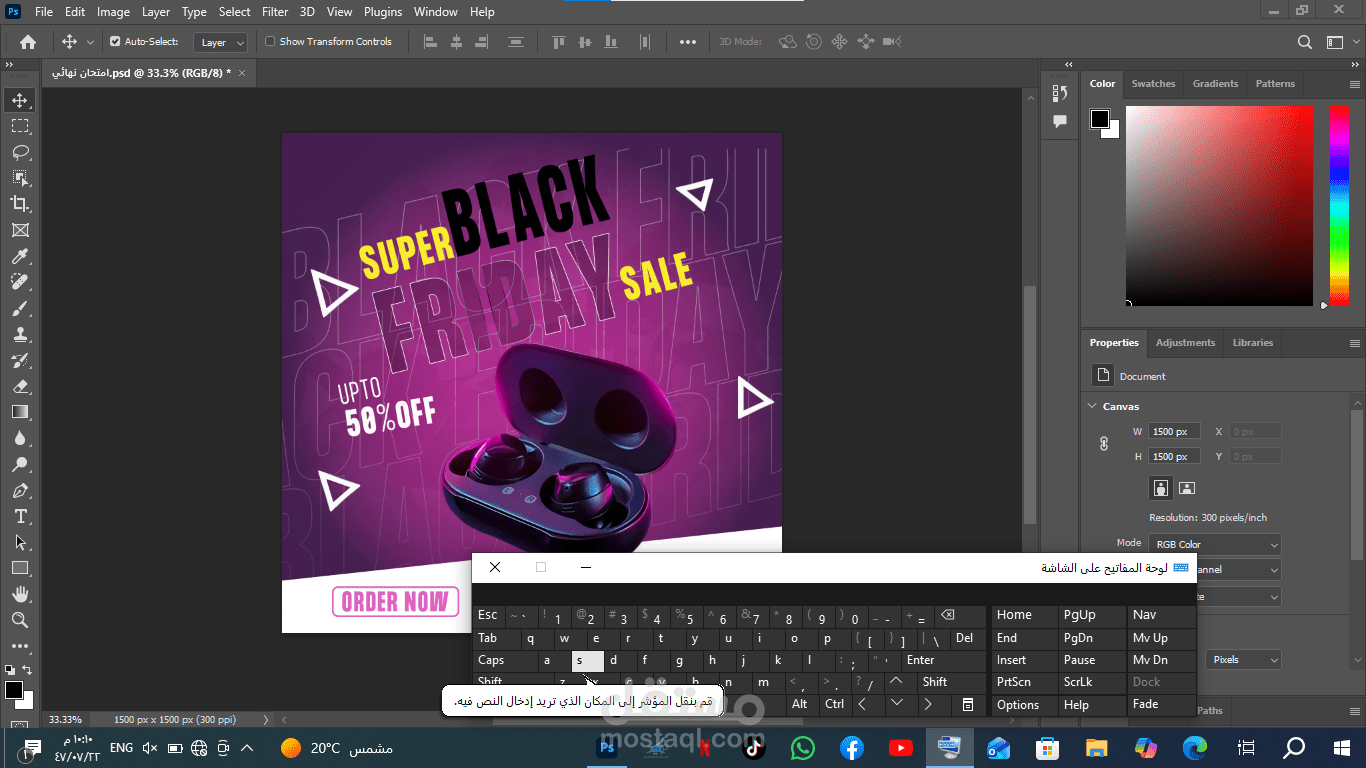Click the Search icon at top right
Viewport: 1366px width, 768px height.
tap(1305, 42)
